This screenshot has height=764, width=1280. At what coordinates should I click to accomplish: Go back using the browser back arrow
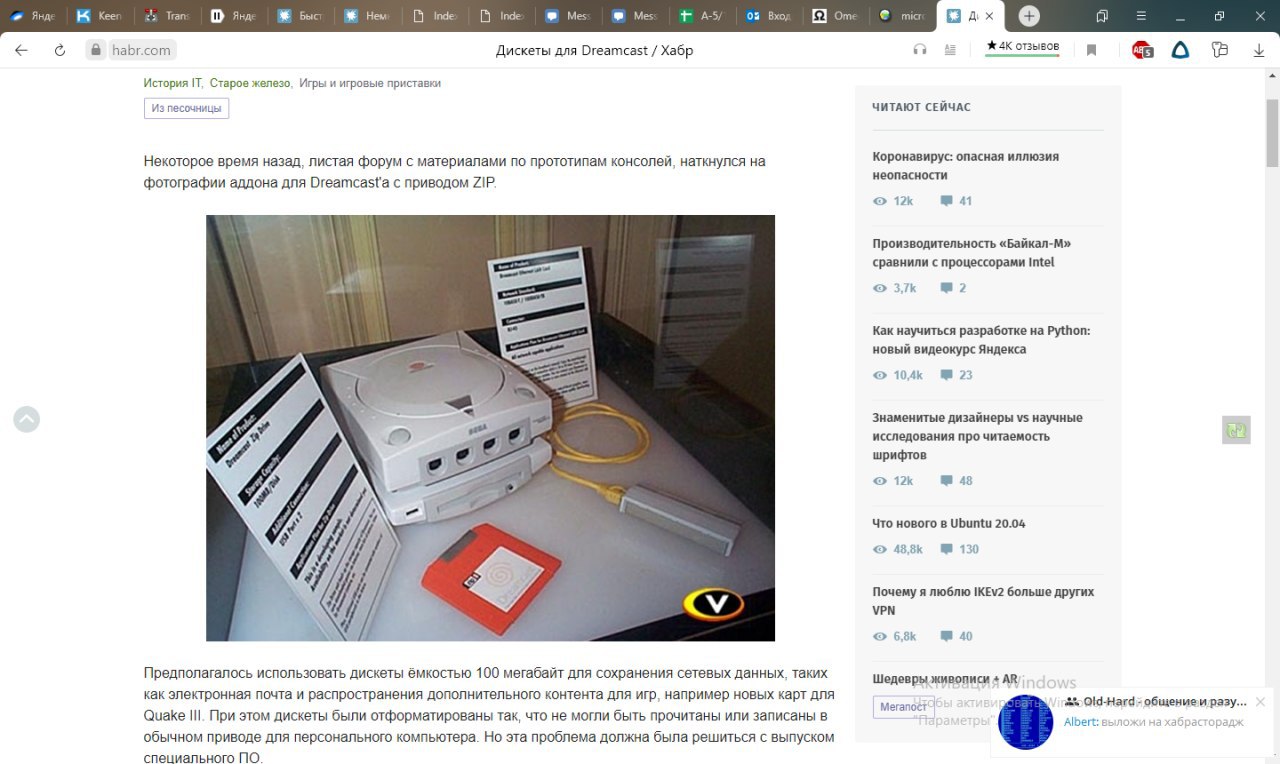[21, 50]
